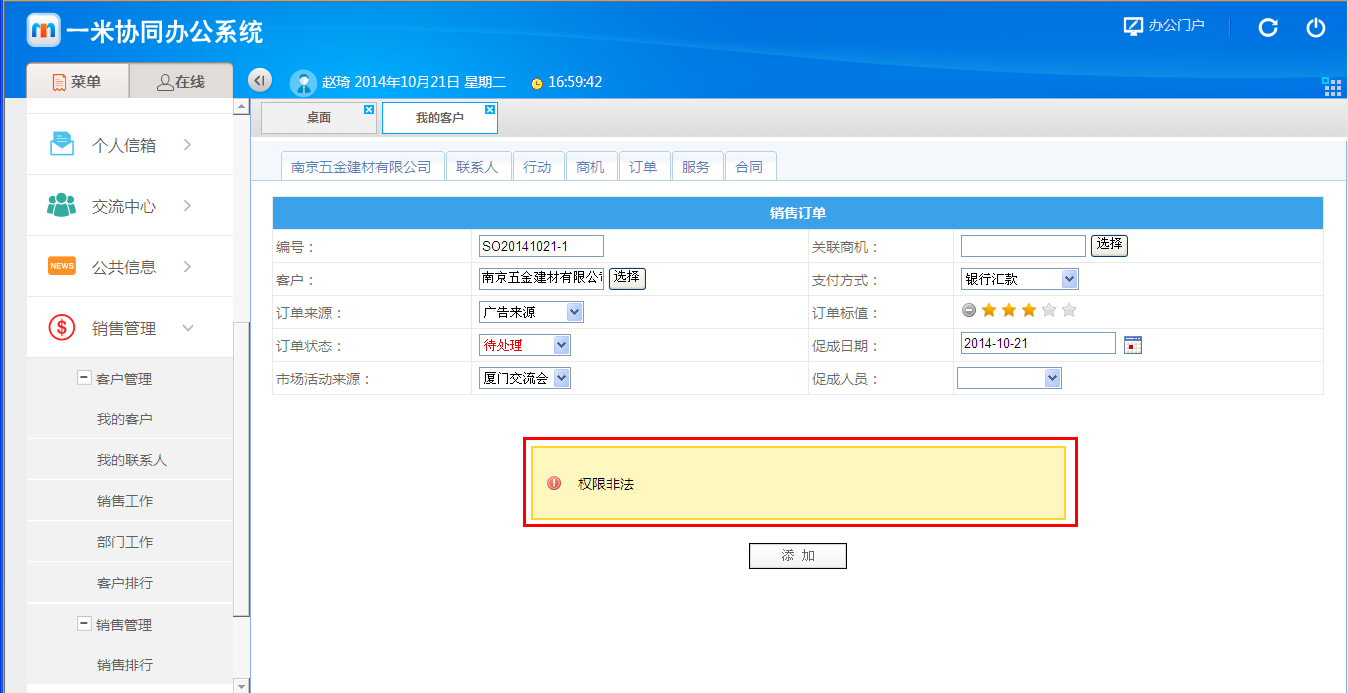
Task: Set 订单标值 to five stars
Action: click(x=1069, y=310)
